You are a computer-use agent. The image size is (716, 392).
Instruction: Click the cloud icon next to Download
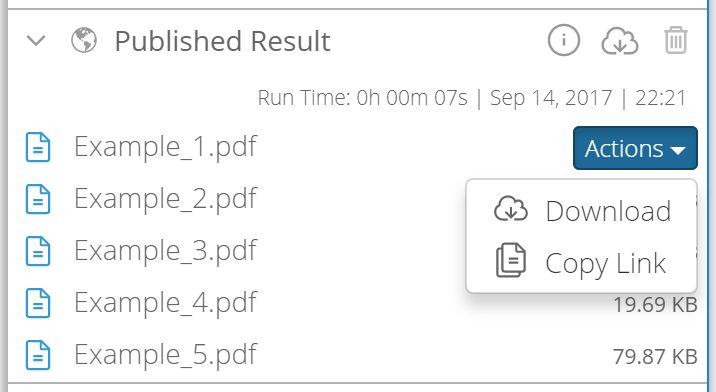[x=511, y=209]
